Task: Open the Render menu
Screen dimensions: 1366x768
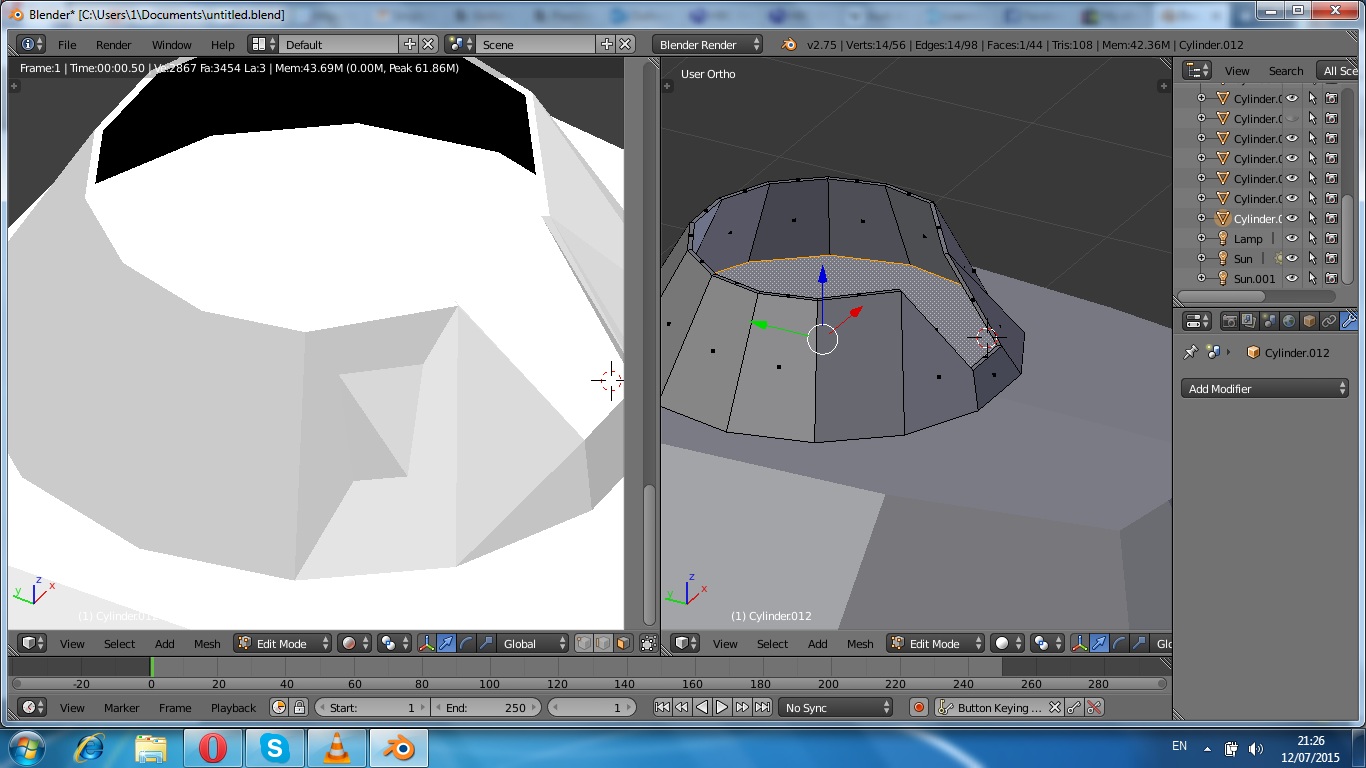Action: (113, 45)
